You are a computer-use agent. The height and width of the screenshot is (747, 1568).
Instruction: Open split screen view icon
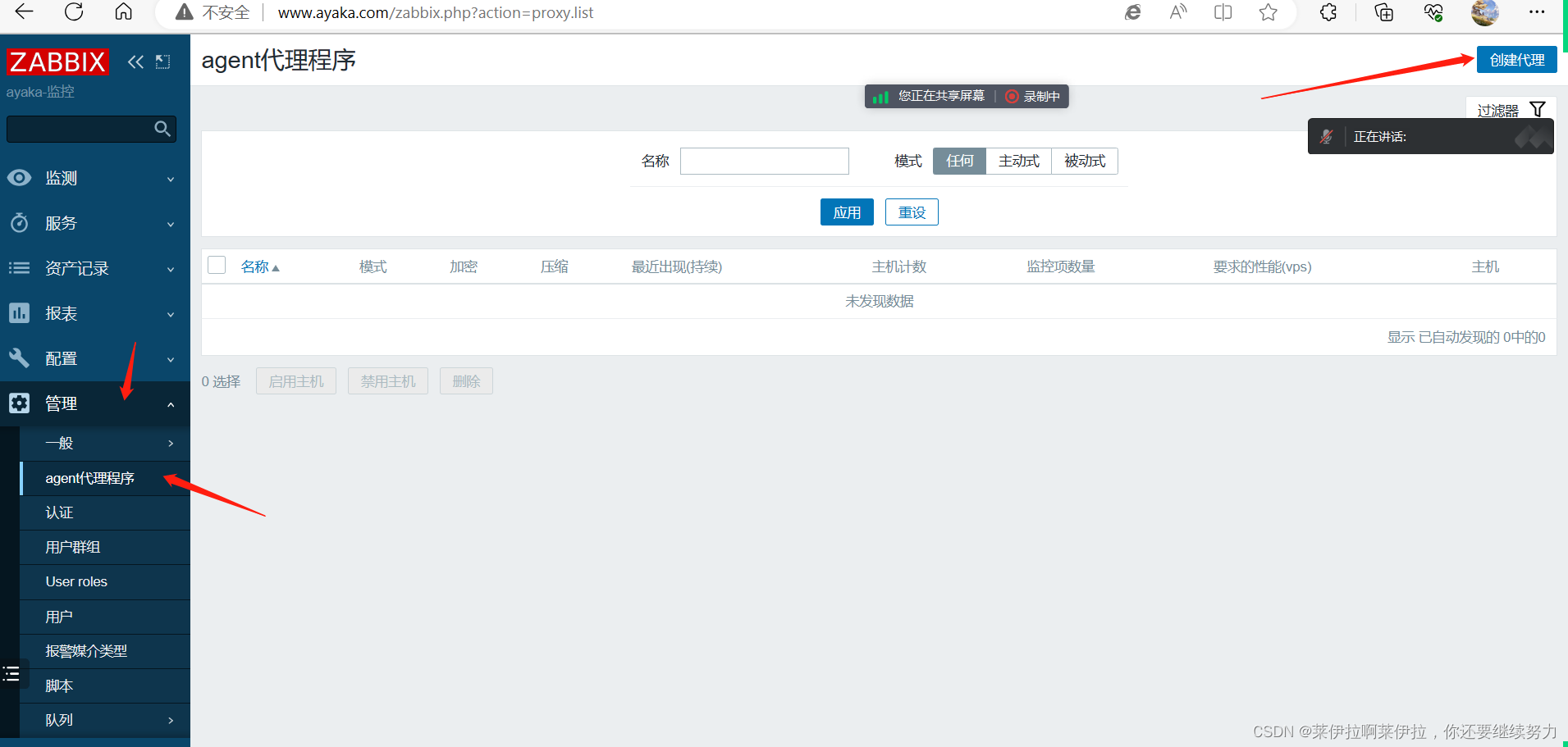tap(1223, 12)
